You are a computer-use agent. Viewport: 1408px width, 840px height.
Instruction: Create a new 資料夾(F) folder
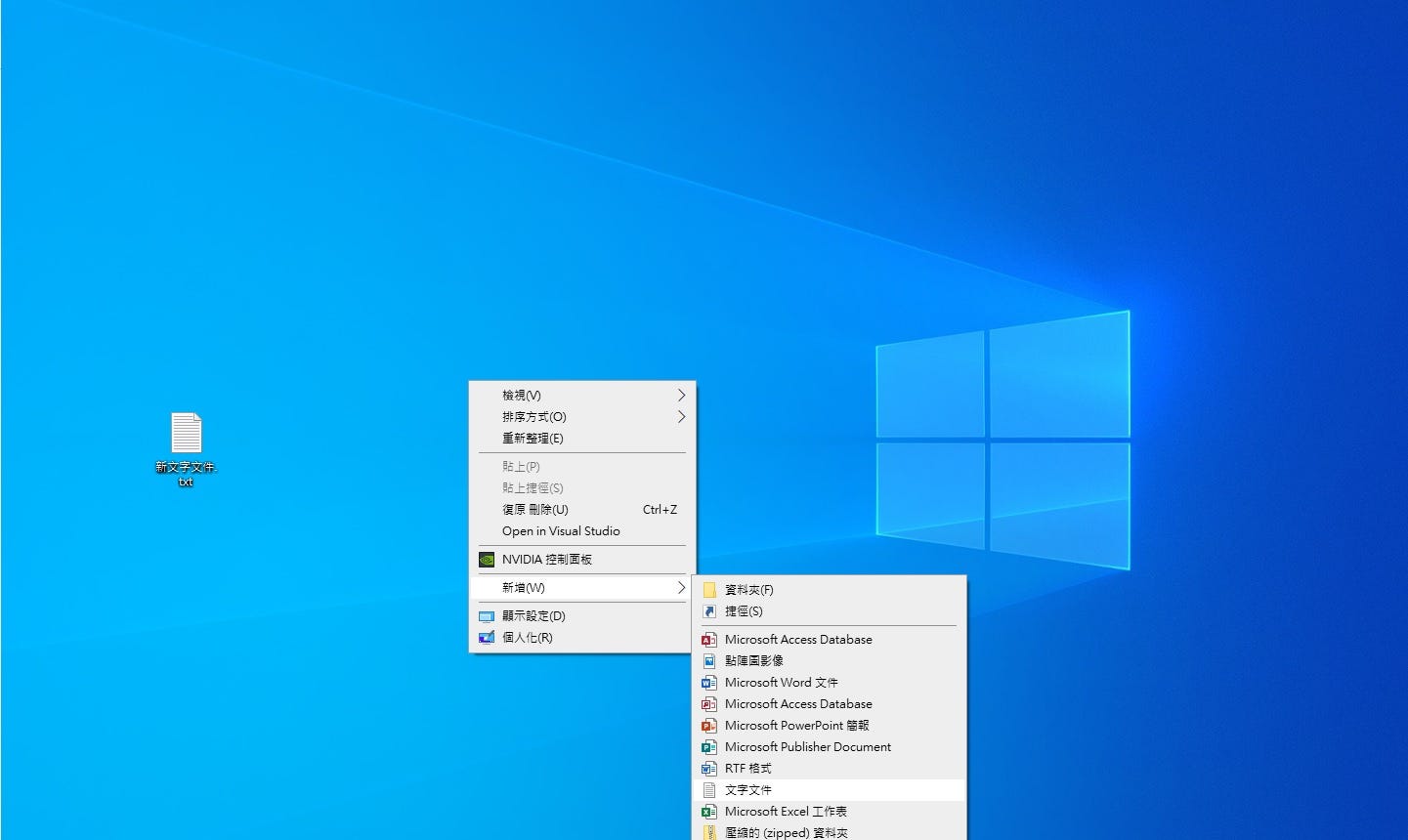[x=830, y=590]
